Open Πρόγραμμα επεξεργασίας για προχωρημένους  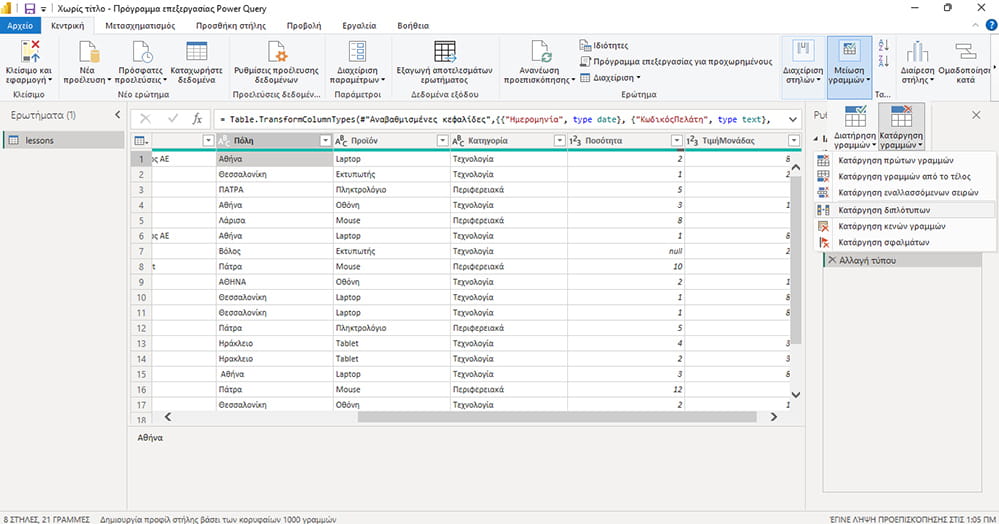675,62
